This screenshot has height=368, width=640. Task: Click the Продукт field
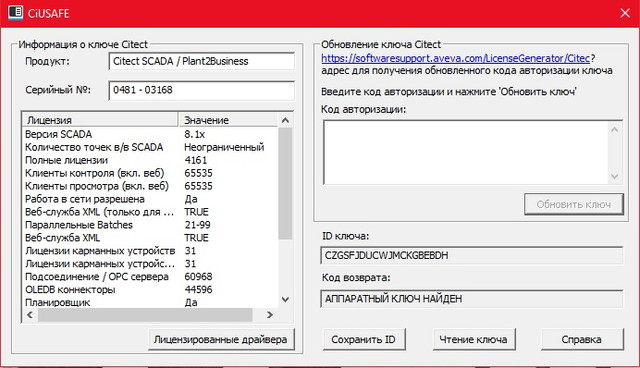click(202, 61)
